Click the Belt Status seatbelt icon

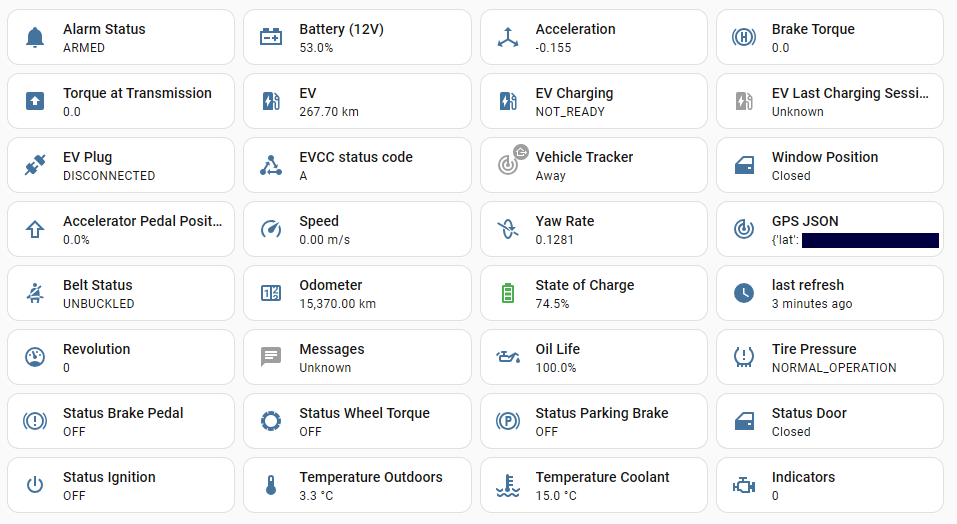(x=35, y=294)
